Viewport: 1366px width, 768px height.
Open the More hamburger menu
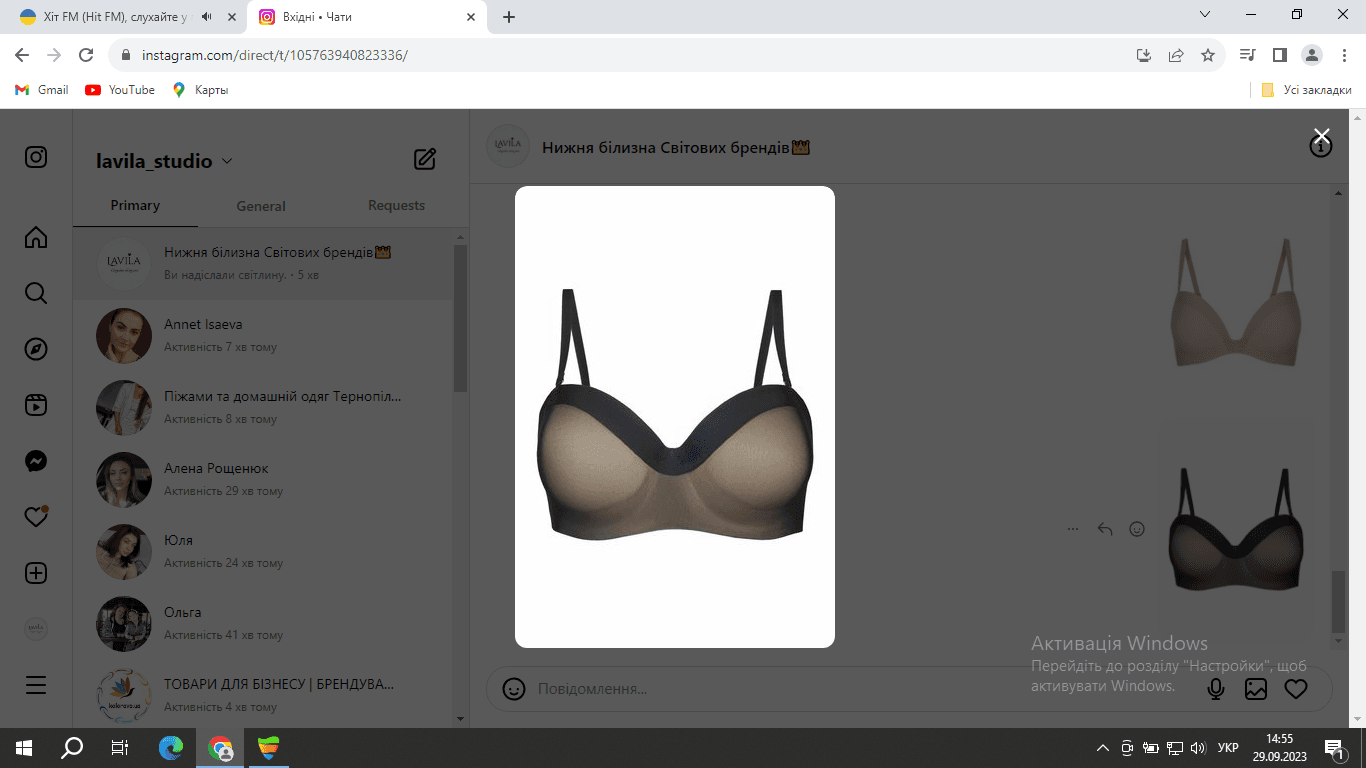36,685
